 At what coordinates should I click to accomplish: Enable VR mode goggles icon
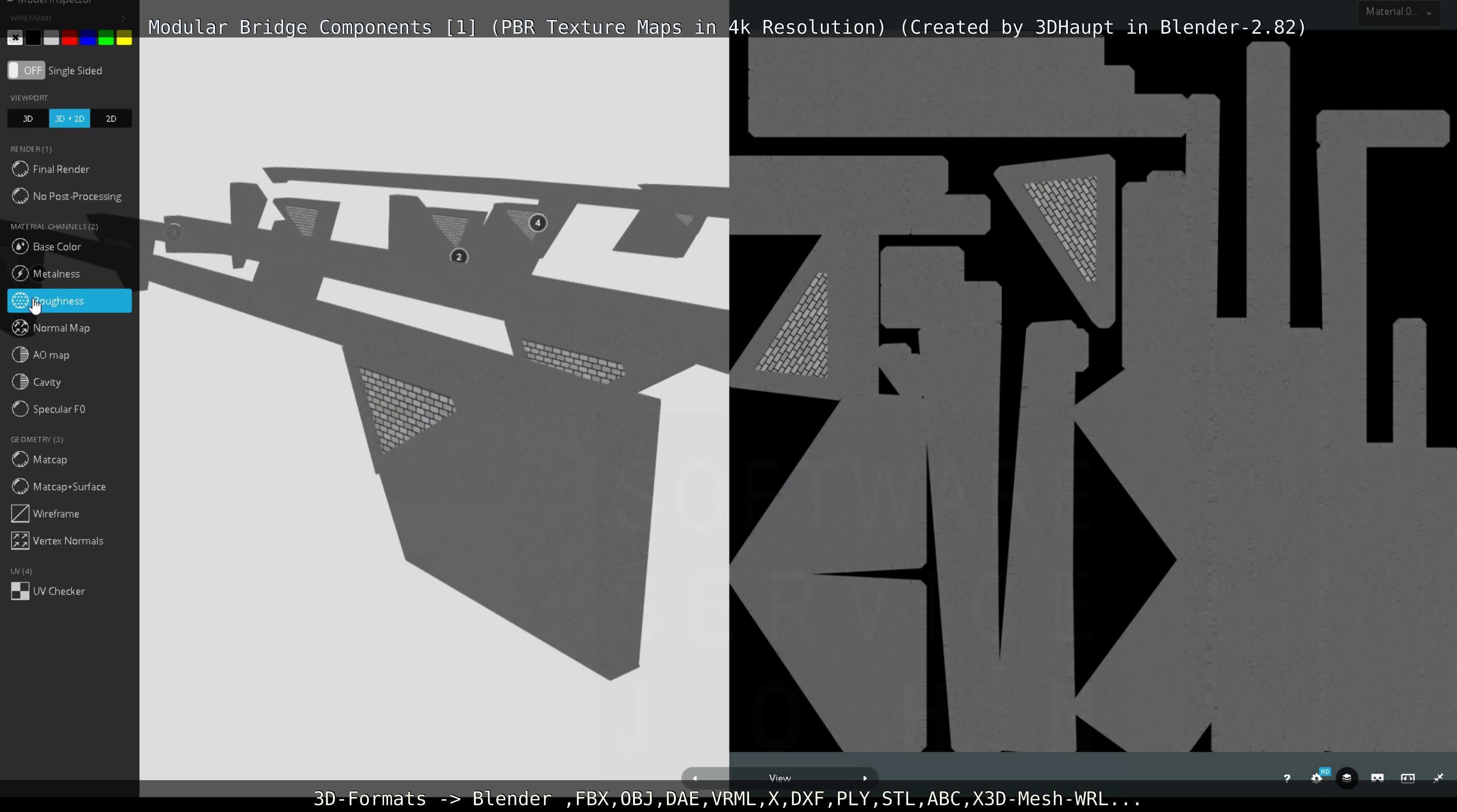click(x=1377, y=779)
